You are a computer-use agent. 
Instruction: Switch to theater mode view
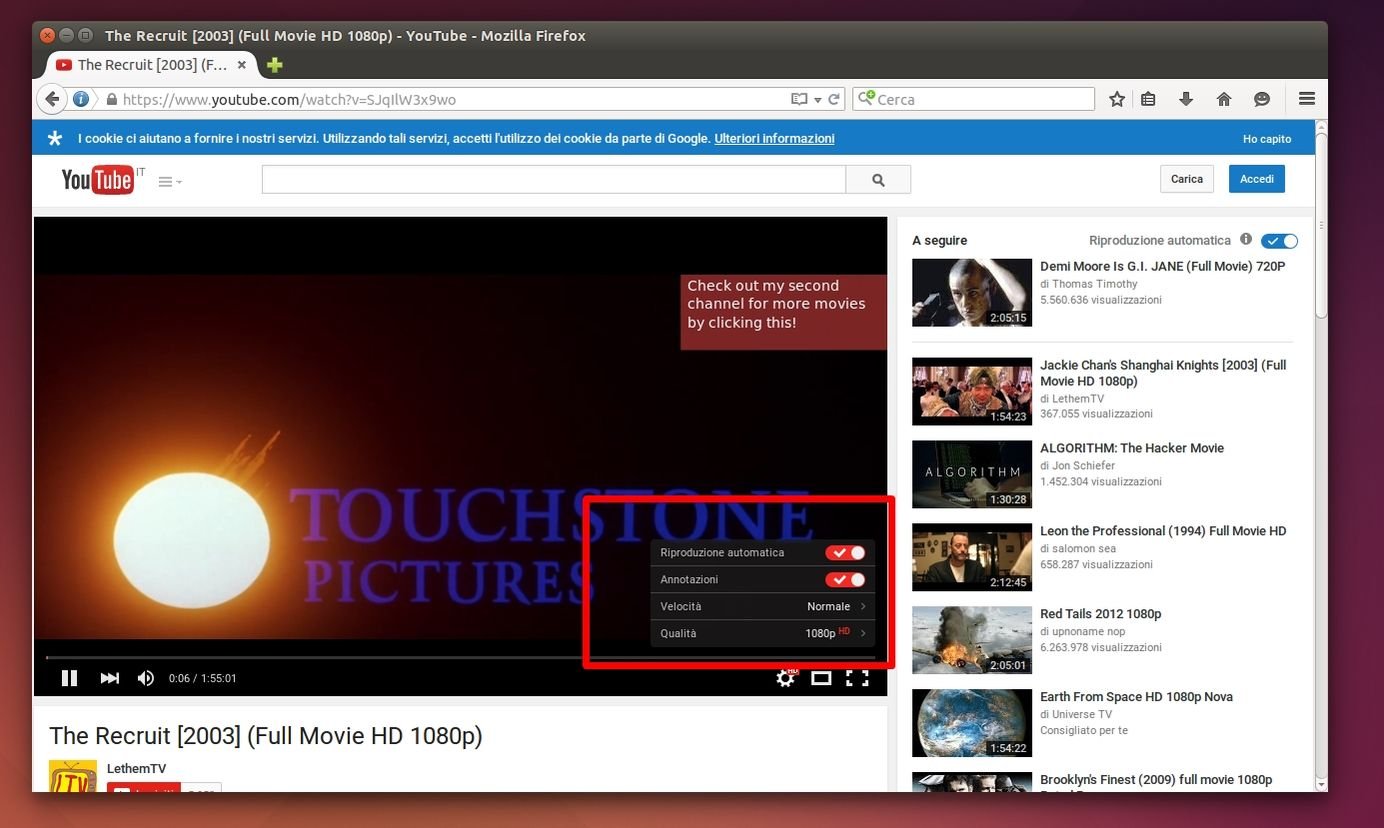tap(821, 678)
